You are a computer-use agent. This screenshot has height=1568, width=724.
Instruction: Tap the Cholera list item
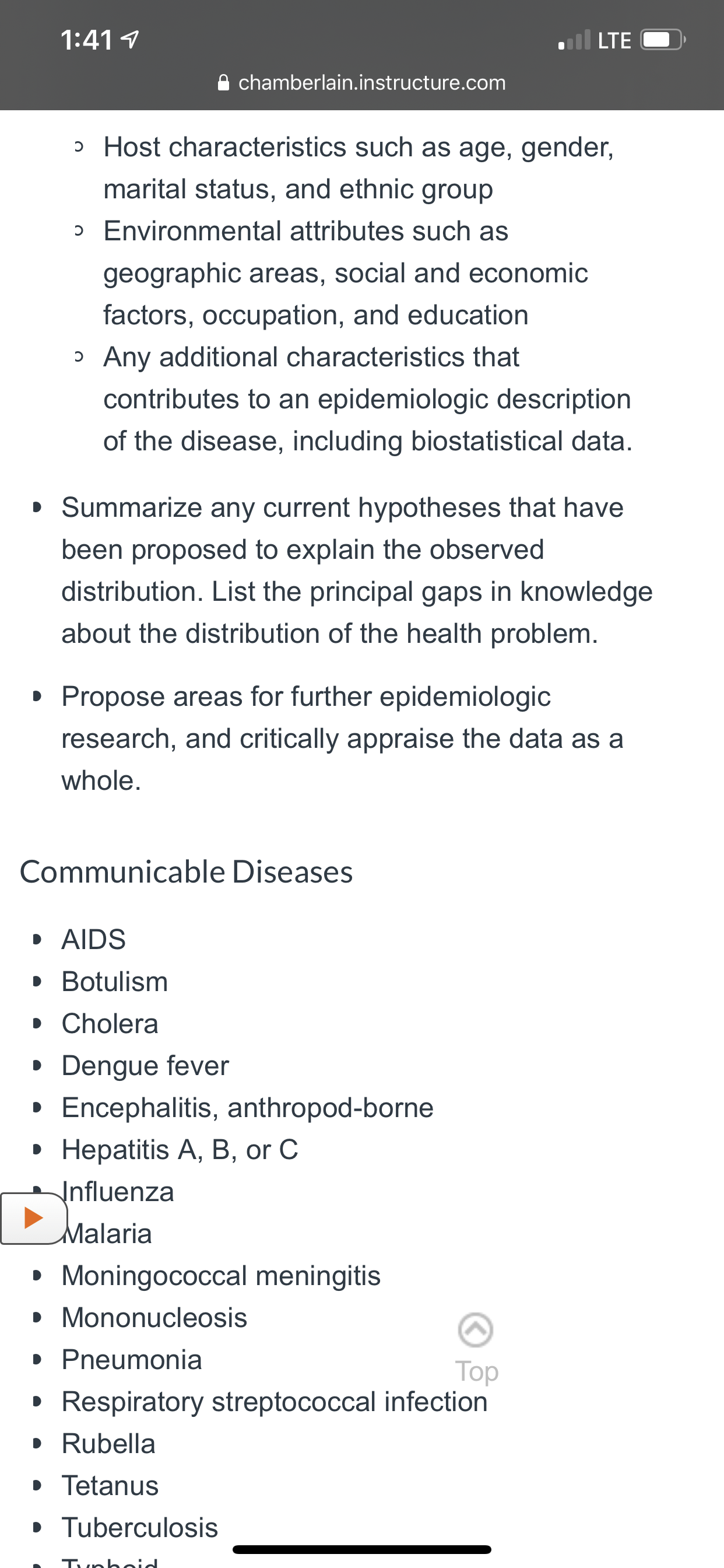(110, 1023)
